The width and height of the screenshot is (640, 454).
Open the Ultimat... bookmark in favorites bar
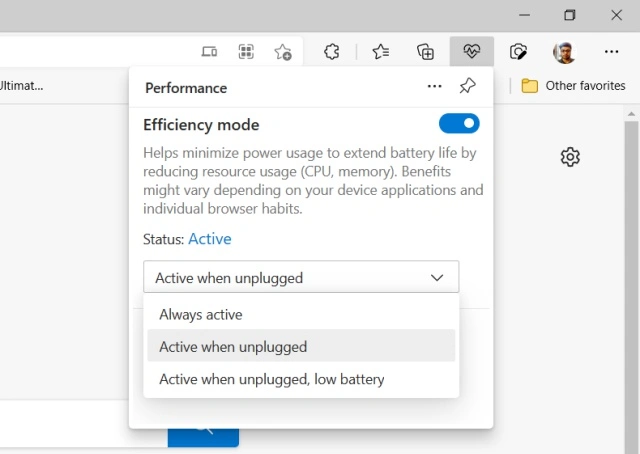(x=21, y=86)
